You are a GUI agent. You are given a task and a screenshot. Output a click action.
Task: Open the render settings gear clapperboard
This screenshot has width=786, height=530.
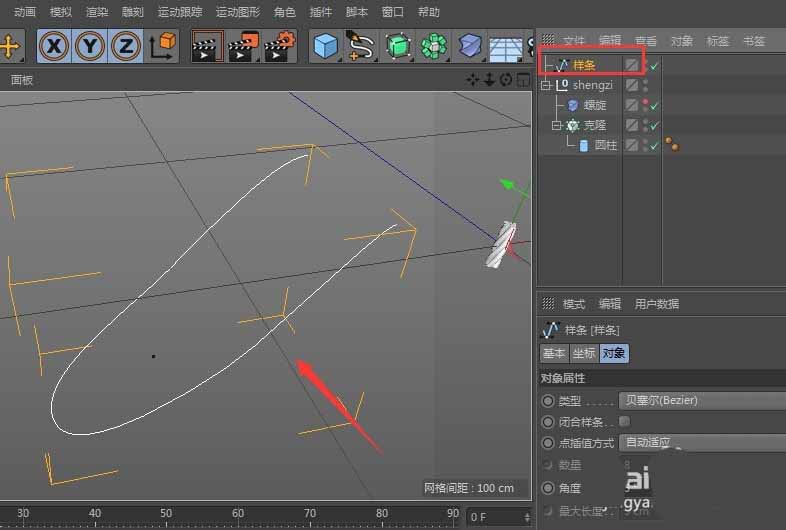277,46
